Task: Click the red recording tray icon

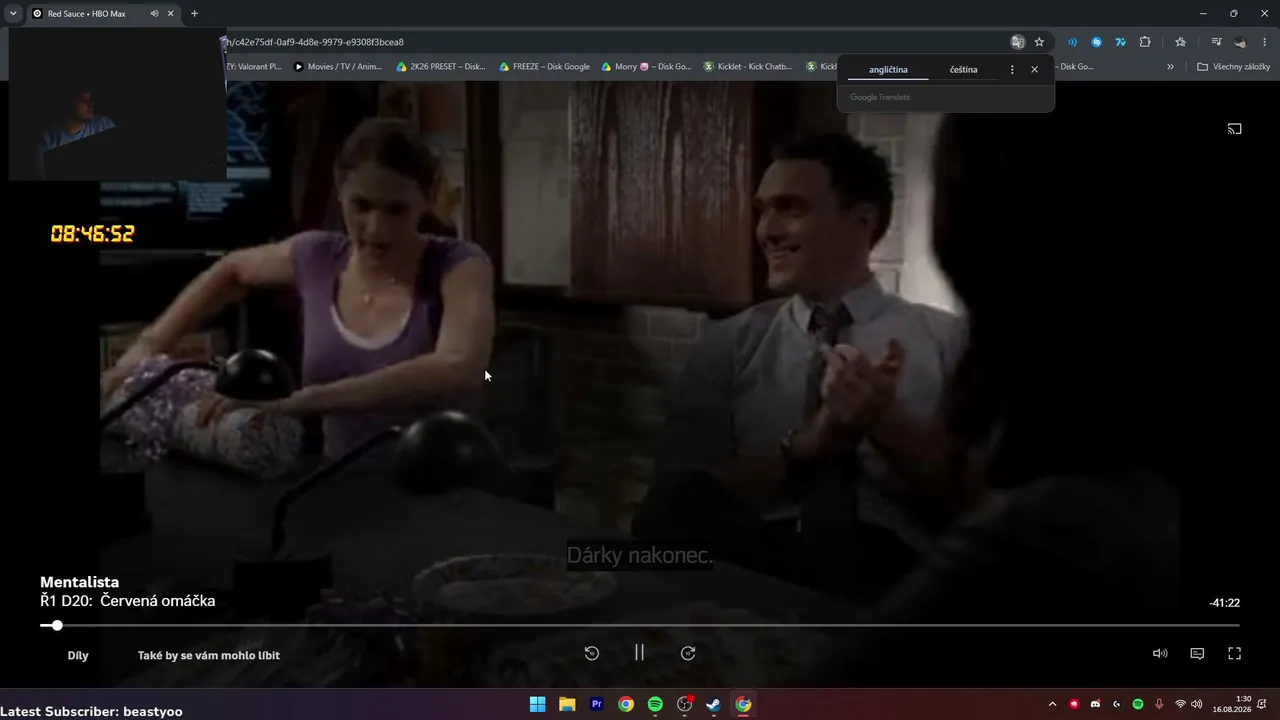Action: click(x=1074, y=704)
